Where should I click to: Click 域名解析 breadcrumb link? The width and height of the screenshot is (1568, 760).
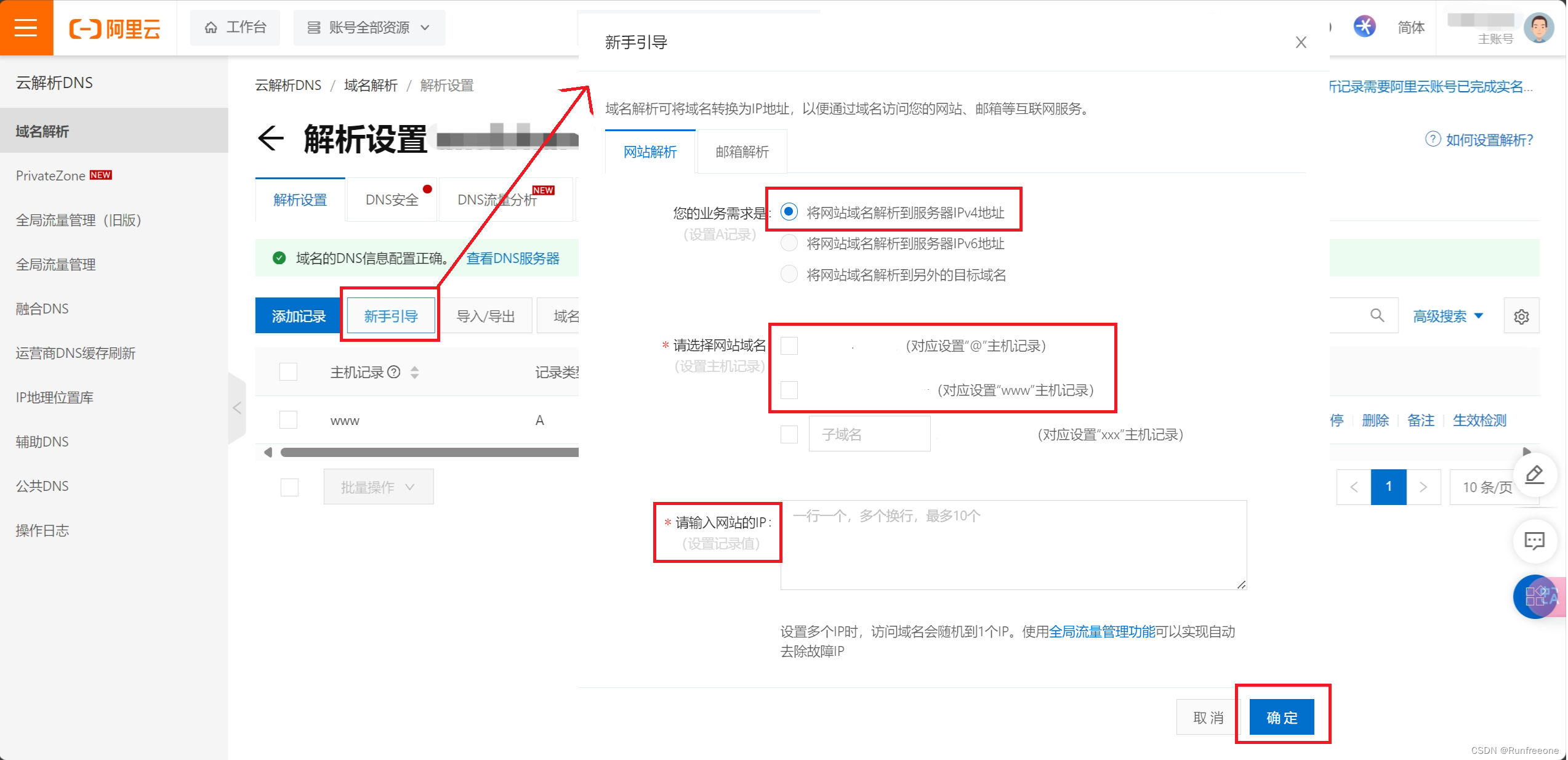tap(371, 85)
